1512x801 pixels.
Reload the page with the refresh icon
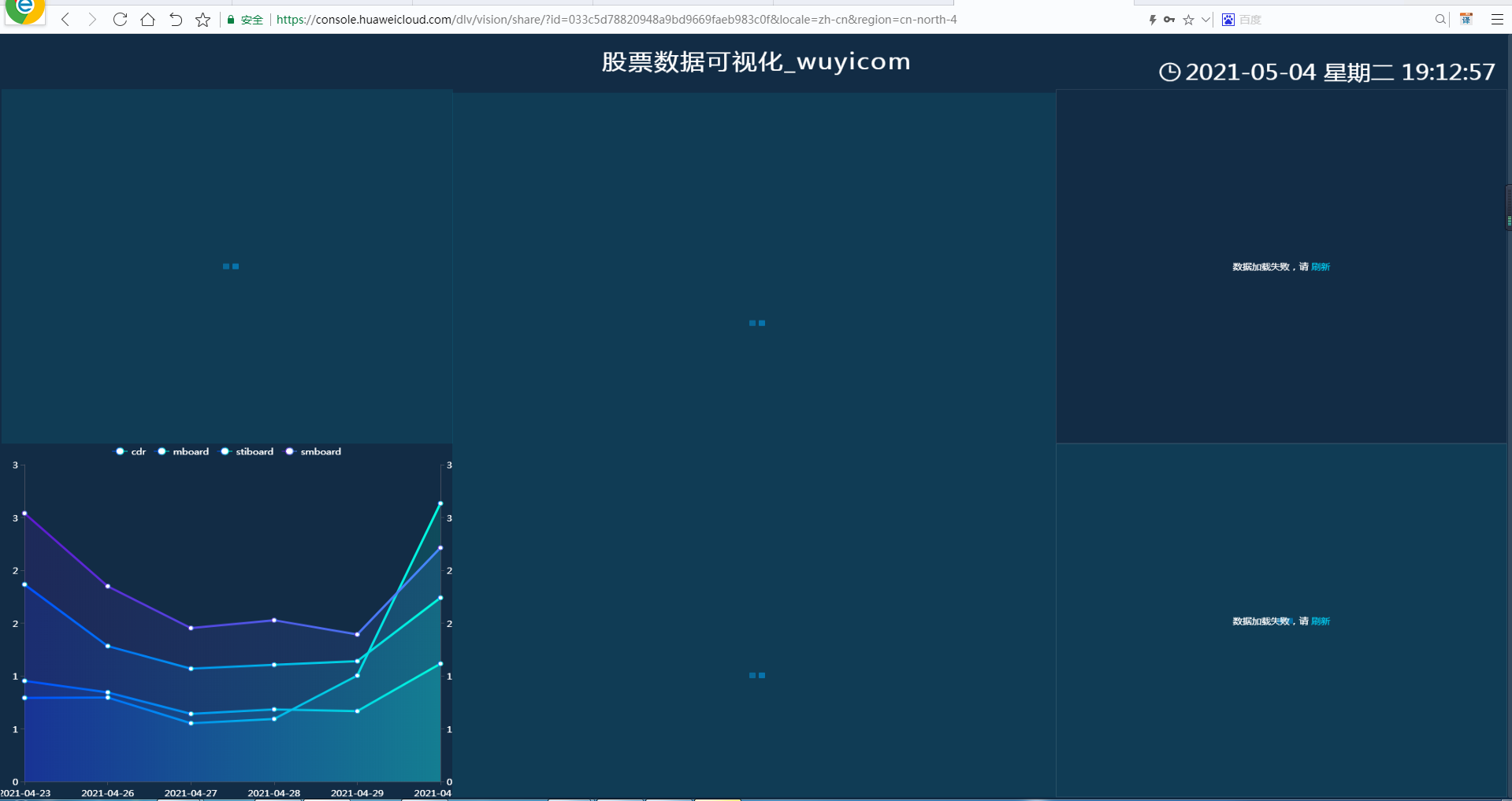tap(120, 20)
